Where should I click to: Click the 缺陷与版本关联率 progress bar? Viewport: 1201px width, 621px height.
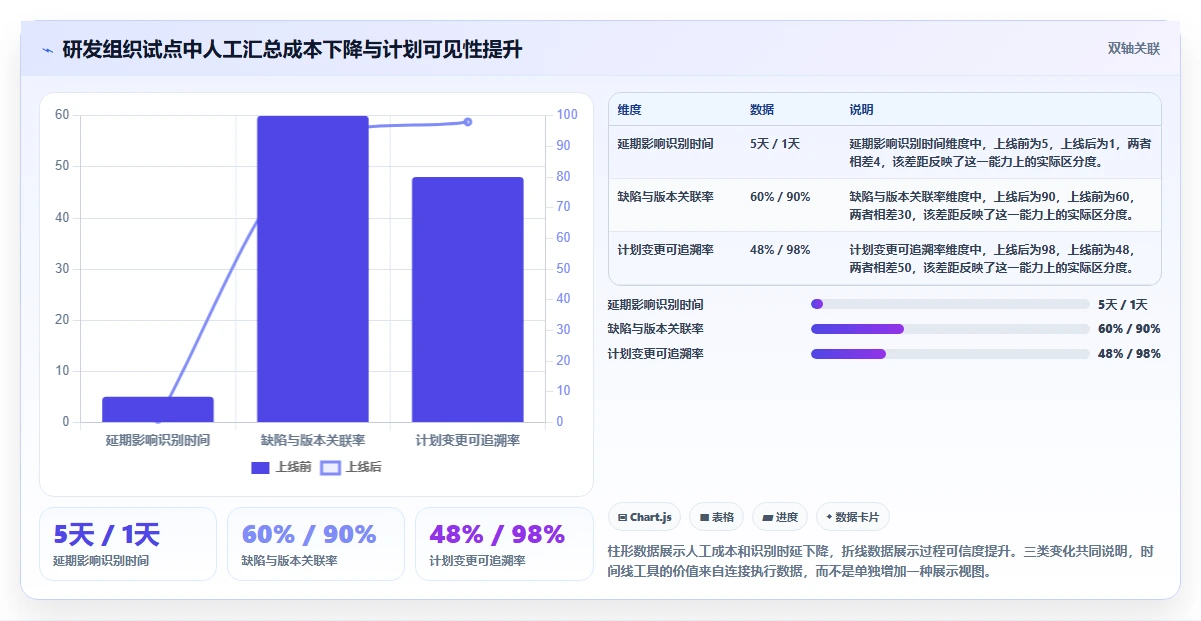coord(950,329)
